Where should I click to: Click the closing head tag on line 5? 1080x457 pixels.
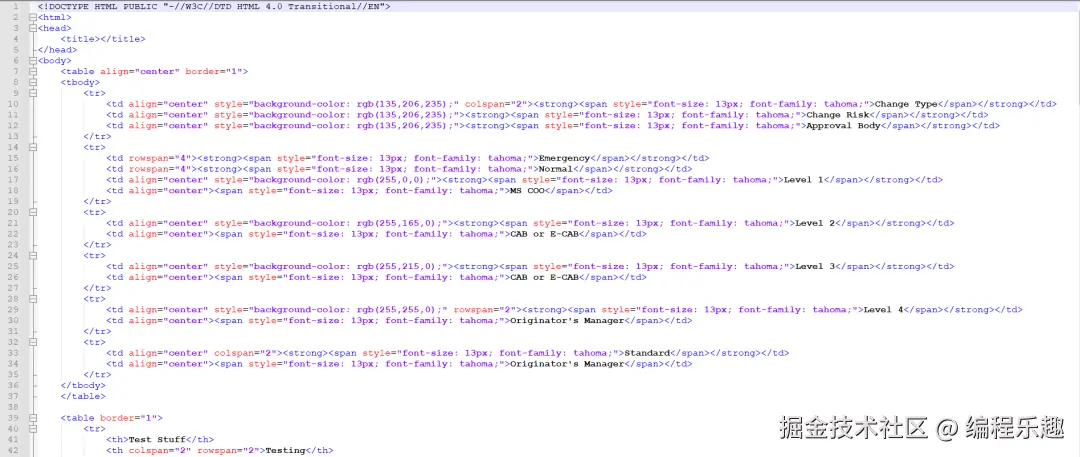[58, 50]
